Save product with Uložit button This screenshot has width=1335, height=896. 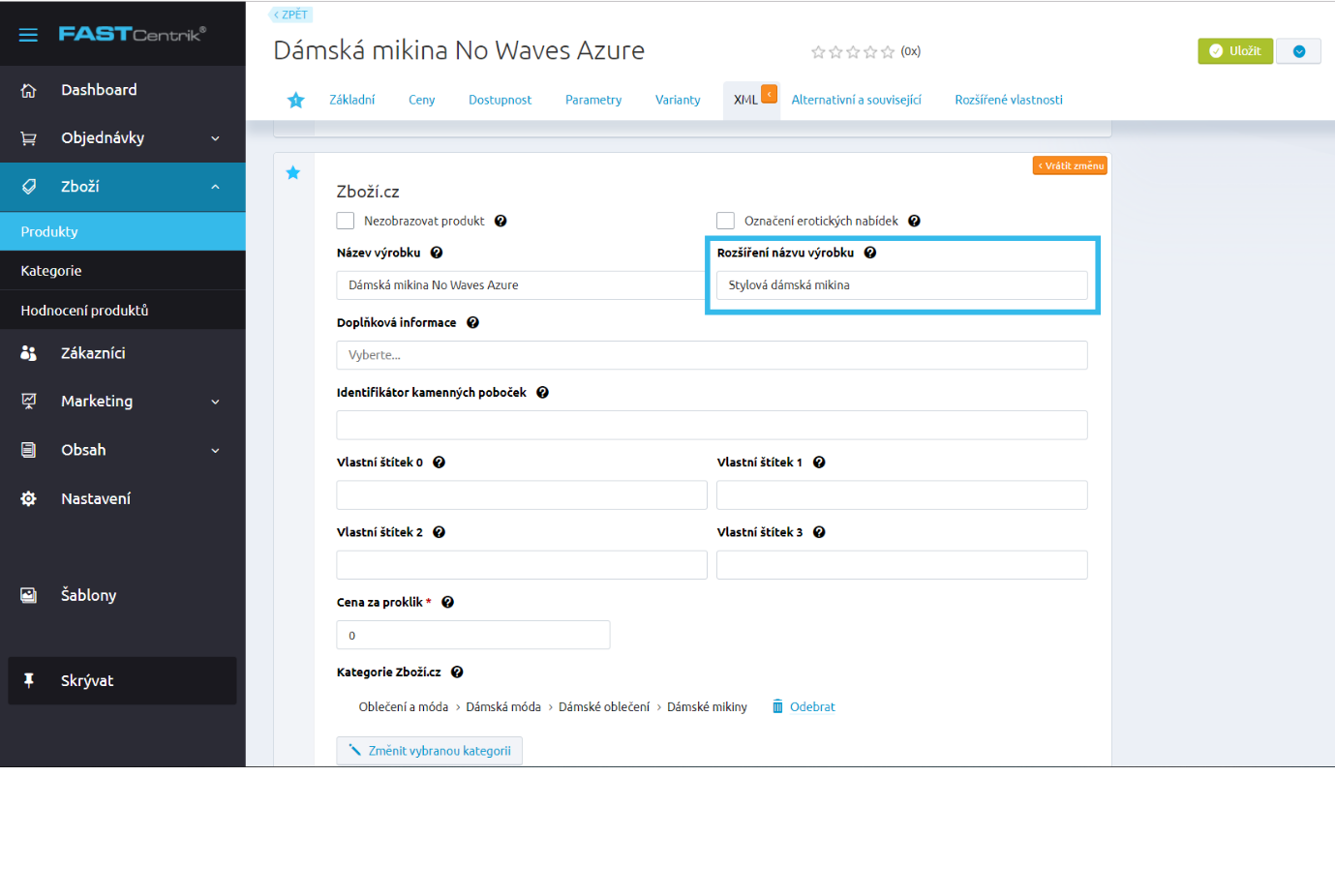click(1235, 51)
